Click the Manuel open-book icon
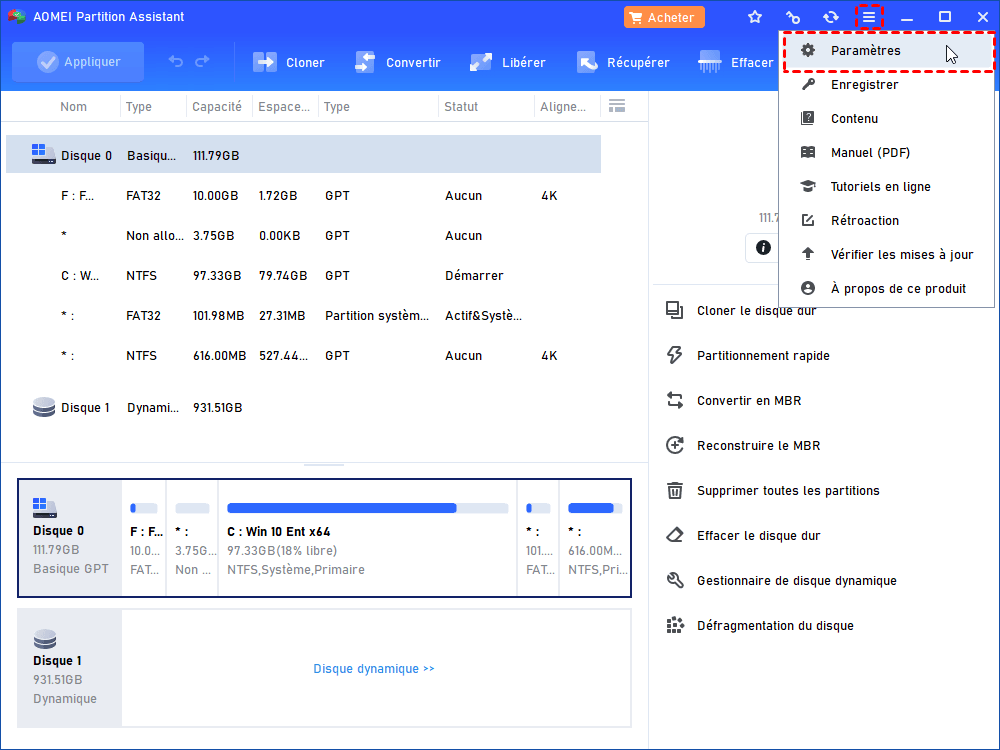The height and width of the screenshot is (750, 1000). [807, 152]
